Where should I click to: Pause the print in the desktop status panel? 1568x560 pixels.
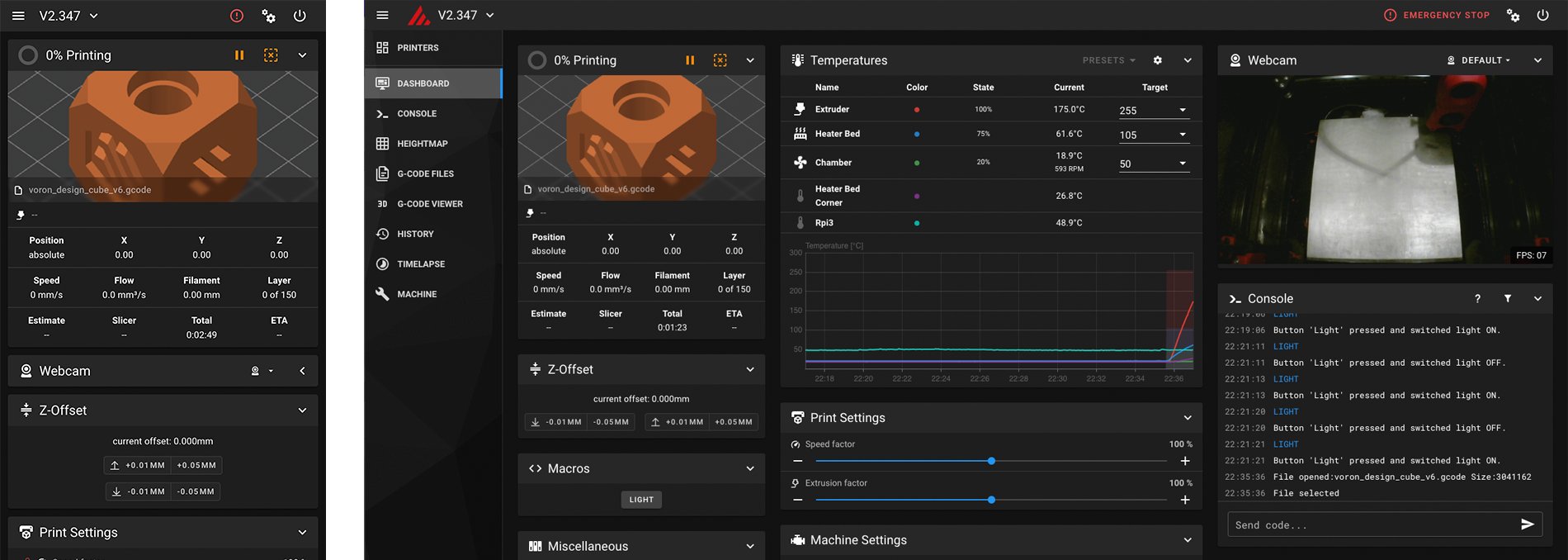click(x=690, y=60)
